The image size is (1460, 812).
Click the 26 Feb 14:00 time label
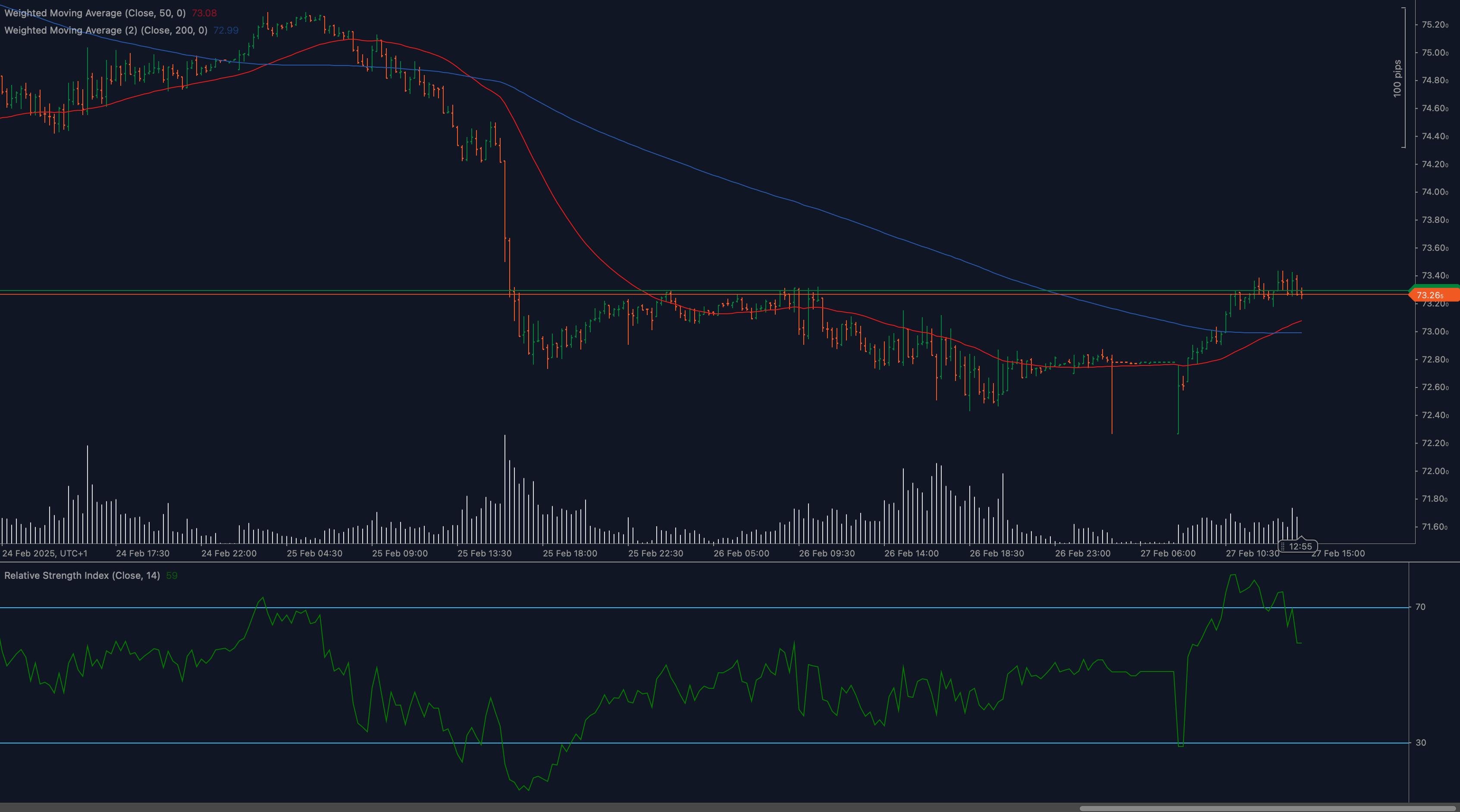point(912,553)
